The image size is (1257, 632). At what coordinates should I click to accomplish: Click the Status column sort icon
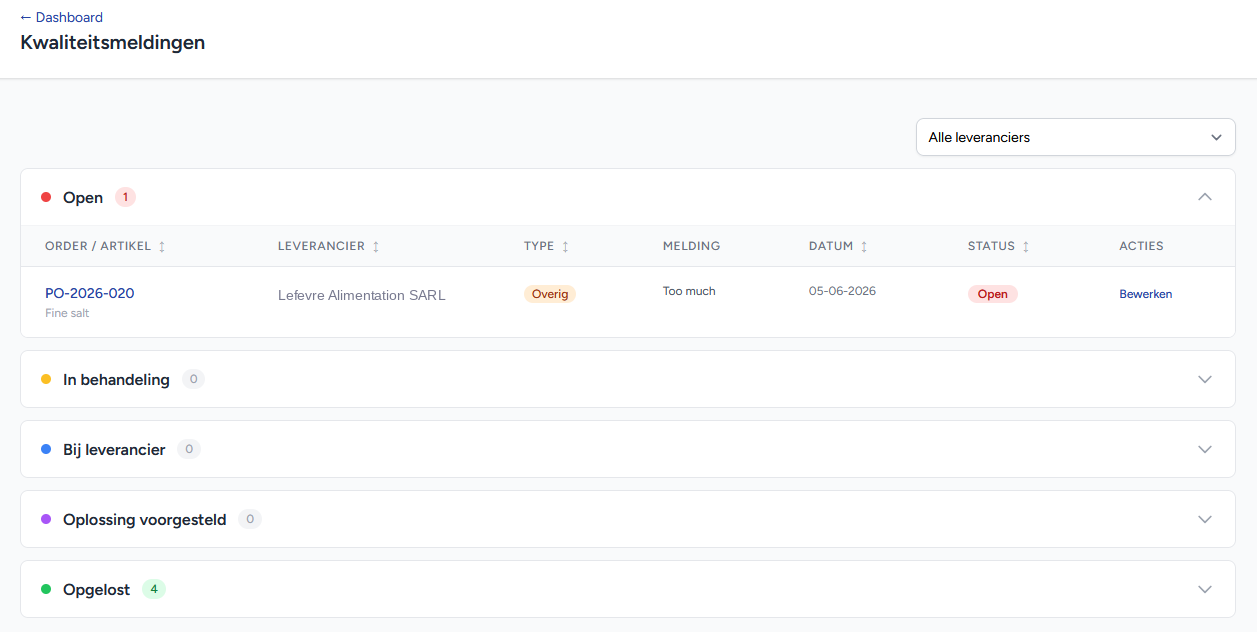click(x=1026, y=247)
